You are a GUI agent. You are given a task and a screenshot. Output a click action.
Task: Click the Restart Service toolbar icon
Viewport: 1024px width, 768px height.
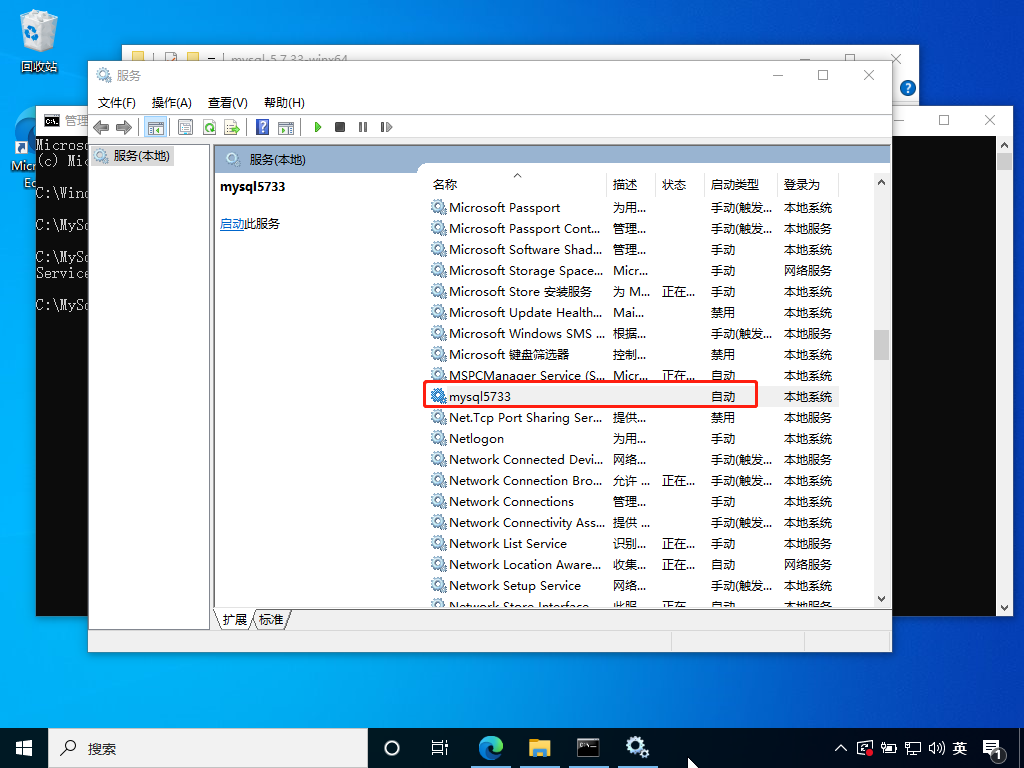(386, 127)
